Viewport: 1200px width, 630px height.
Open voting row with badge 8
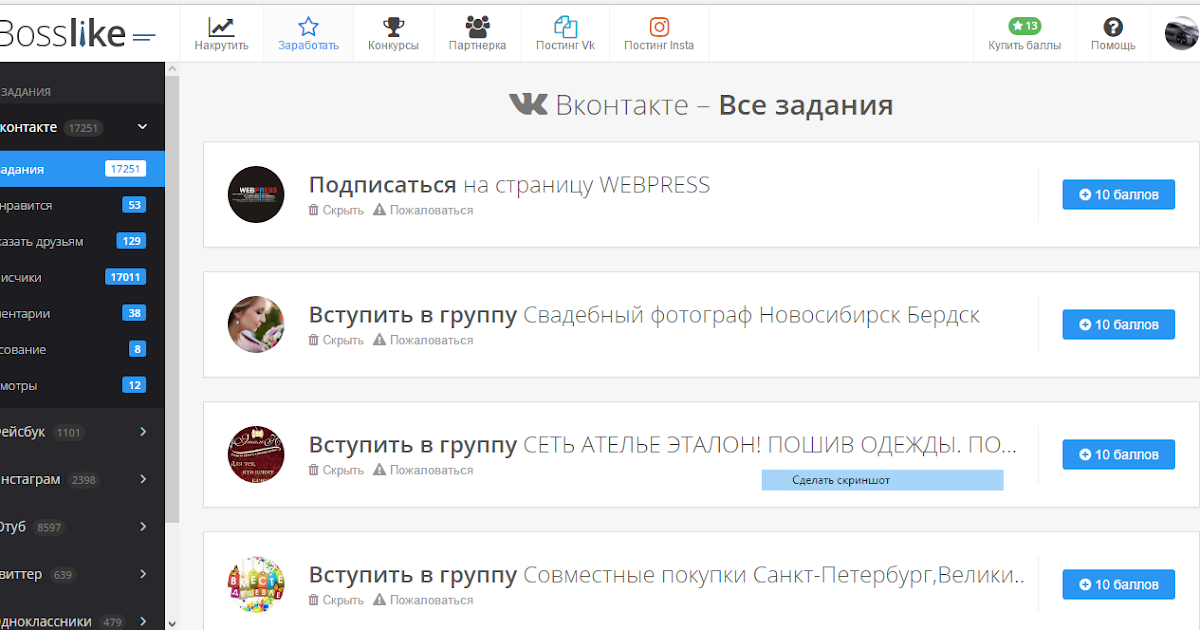tap(82, 349)
